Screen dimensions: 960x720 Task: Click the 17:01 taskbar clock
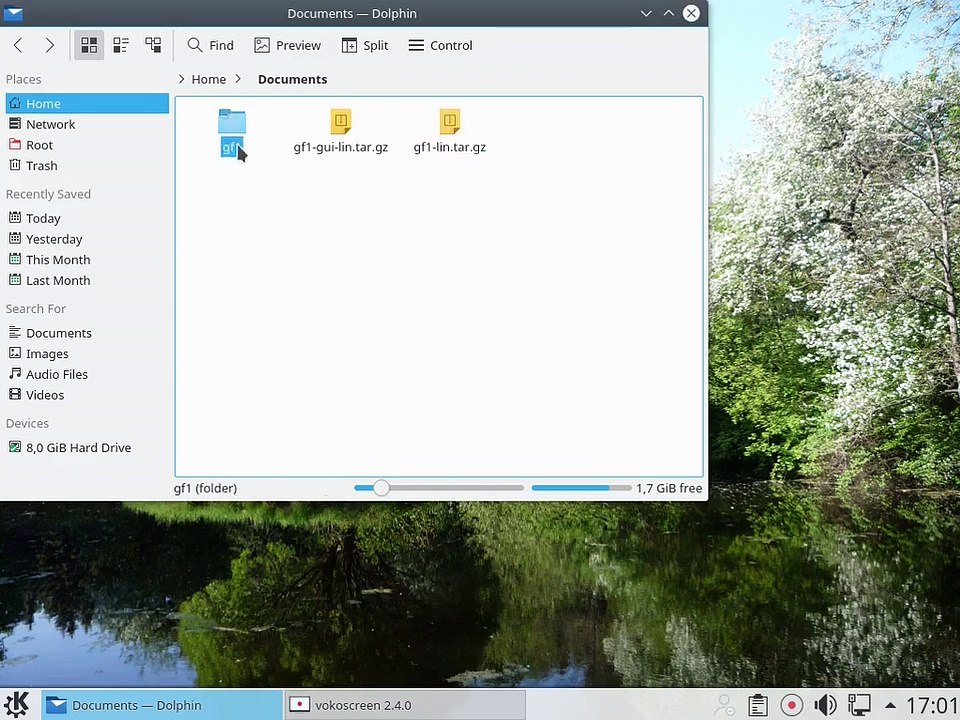pyautogui.click(x=932, y=705)
